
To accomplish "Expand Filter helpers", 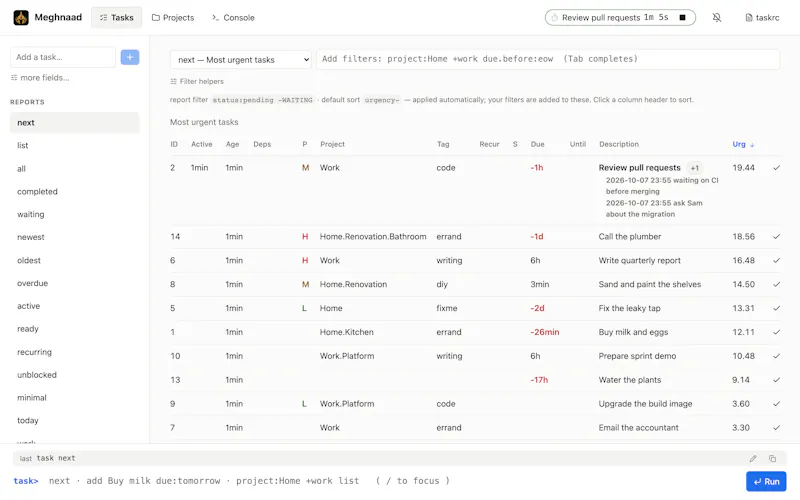I will click(197, 81).
